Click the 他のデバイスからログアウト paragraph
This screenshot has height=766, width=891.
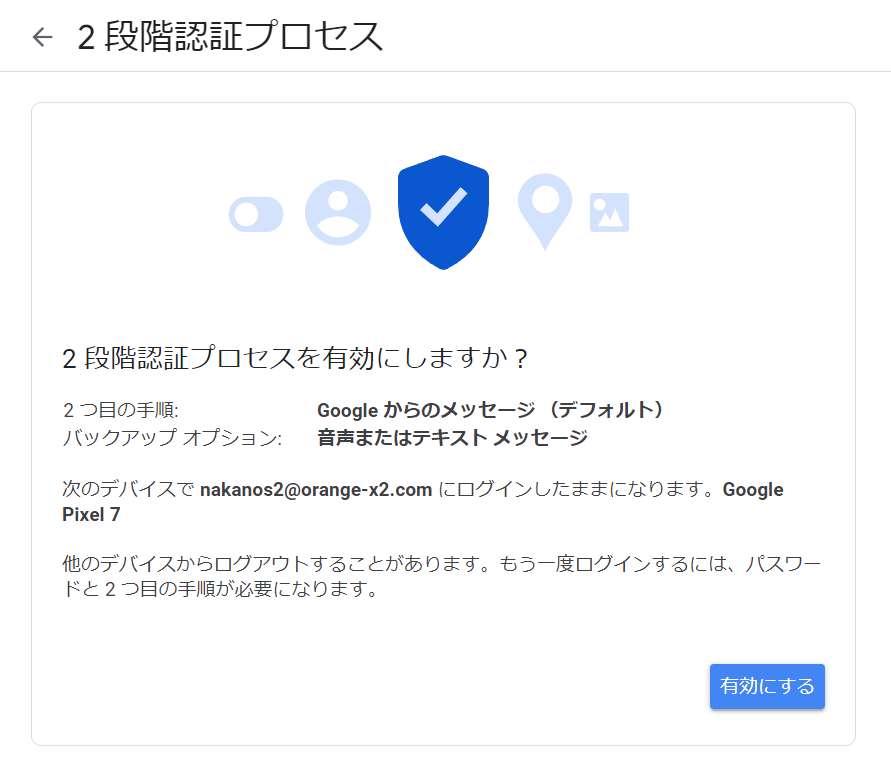(x=250, y=565)
